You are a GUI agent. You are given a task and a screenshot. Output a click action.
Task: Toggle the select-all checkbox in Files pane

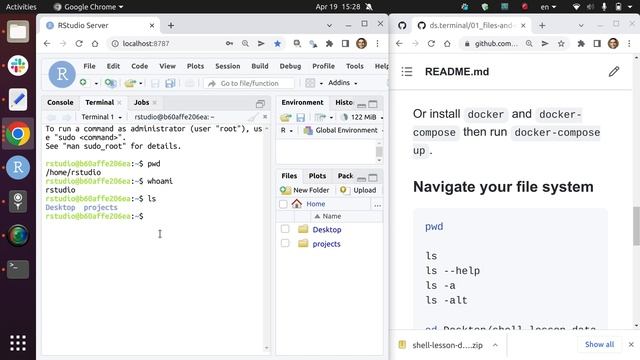[x=283, y=204]
